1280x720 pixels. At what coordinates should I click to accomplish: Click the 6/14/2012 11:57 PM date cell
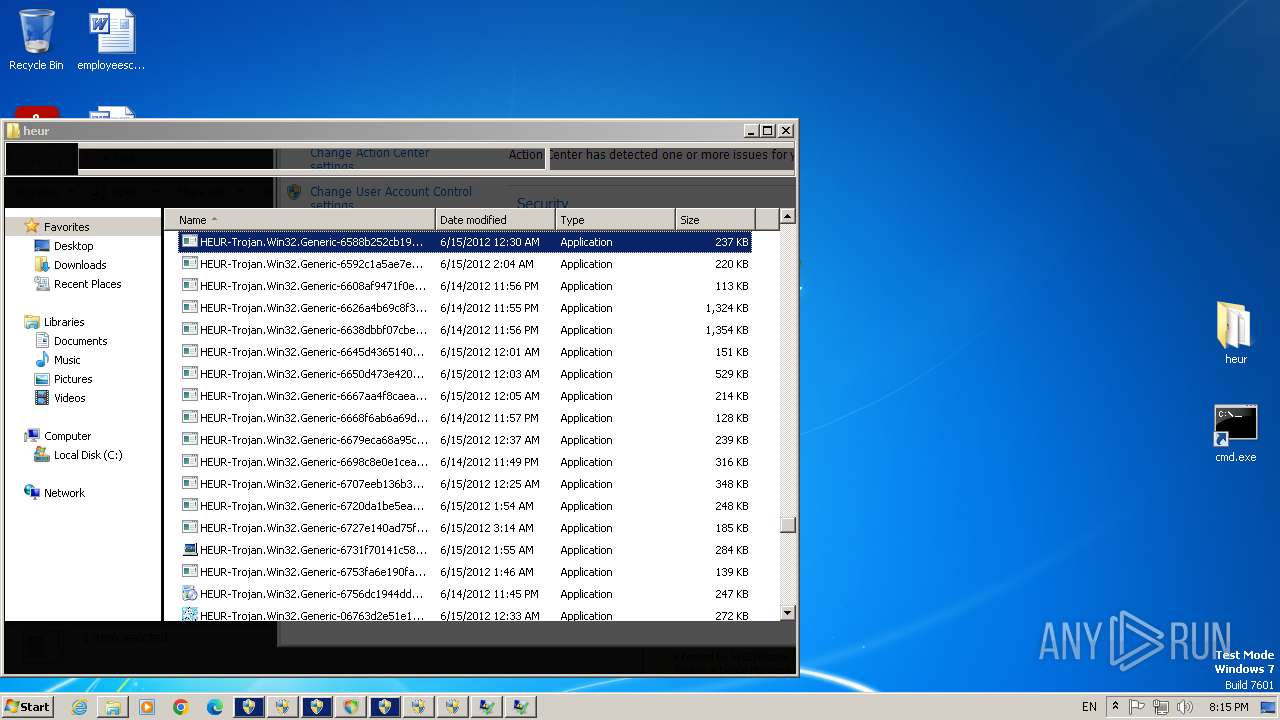point(489,418)
